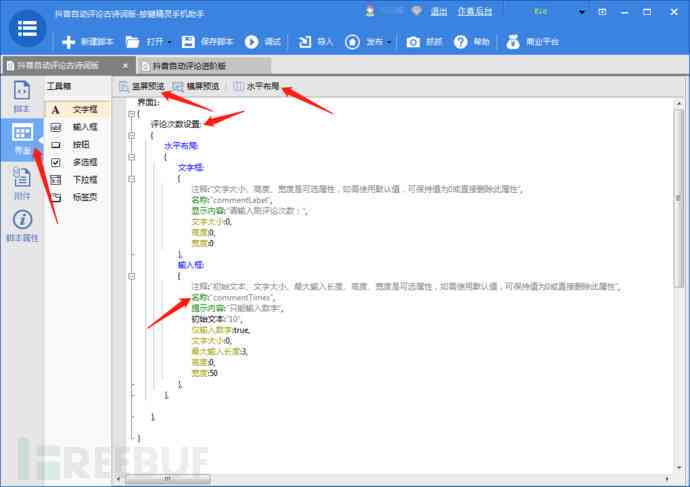Click the user avatar icon in title bar
The image size is (690, 487).
(x=370, y=11)
